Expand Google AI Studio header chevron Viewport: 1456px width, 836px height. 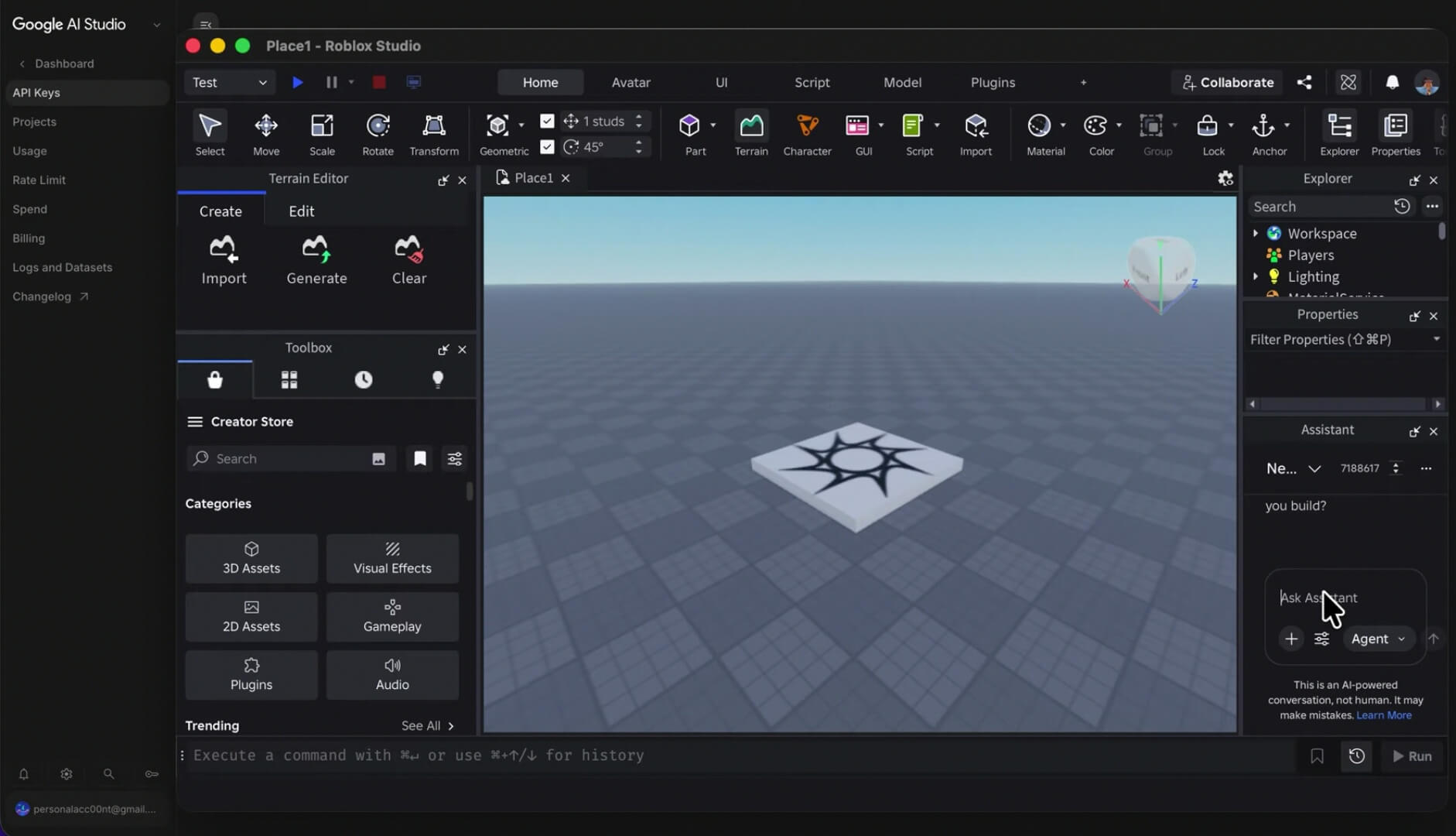click(157, 24)
